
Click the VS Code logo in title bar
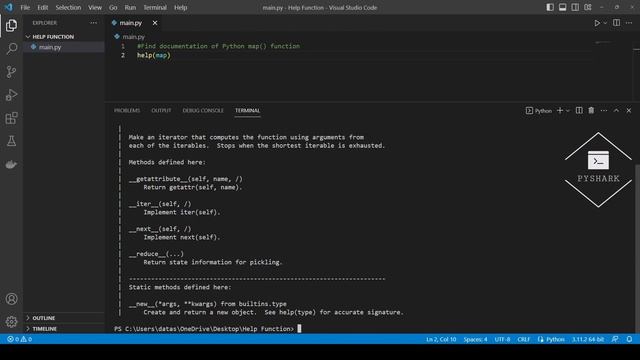[x=8, y=7]
